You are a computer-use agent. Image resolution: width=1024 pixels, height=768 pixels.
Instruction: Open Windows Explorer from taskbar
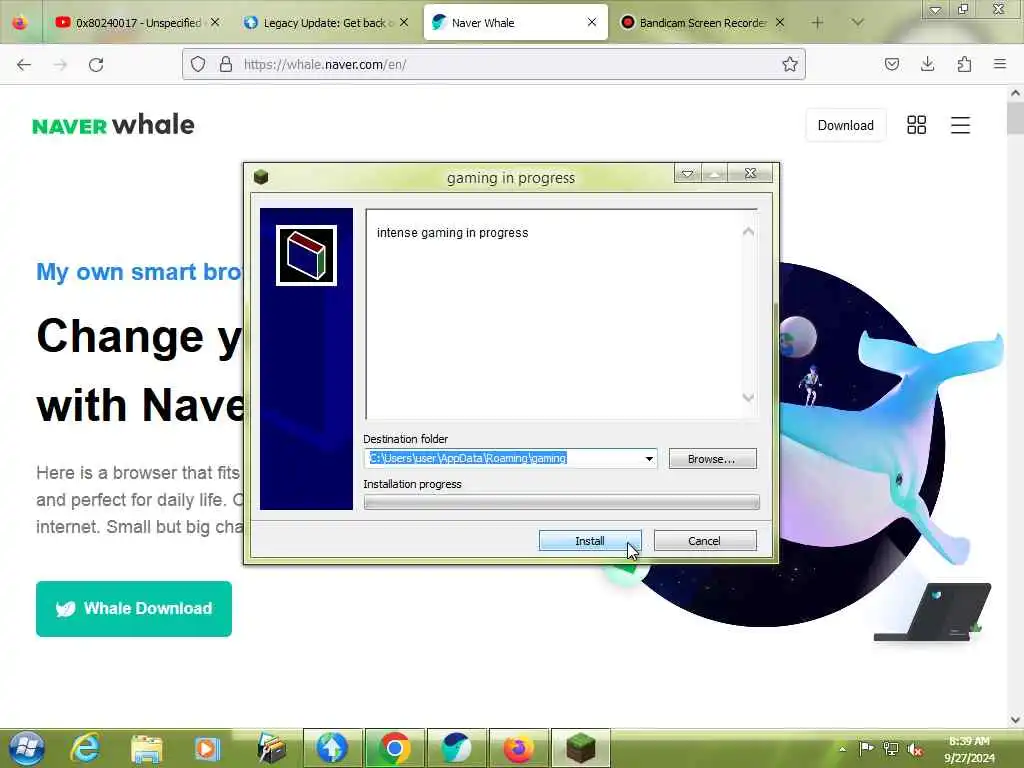point(146,748)
